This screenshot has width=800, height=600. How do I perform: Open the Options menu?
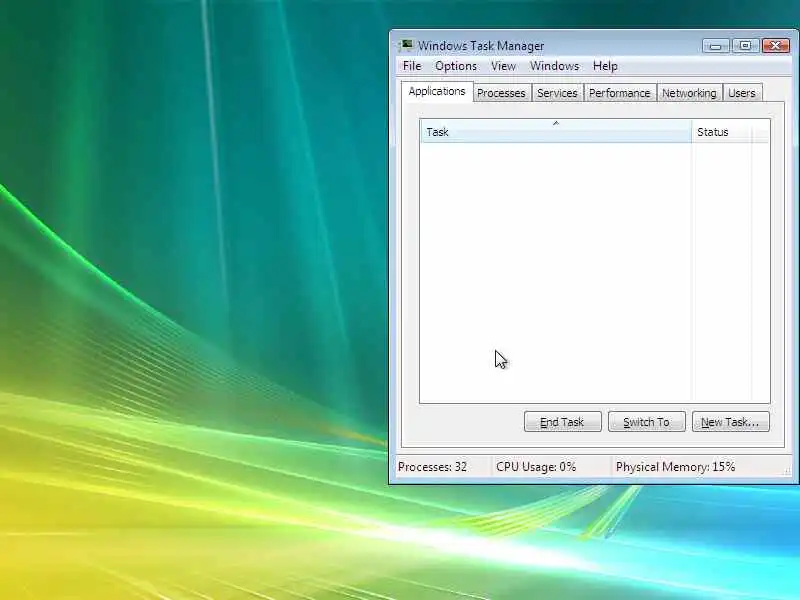[456, 66]
